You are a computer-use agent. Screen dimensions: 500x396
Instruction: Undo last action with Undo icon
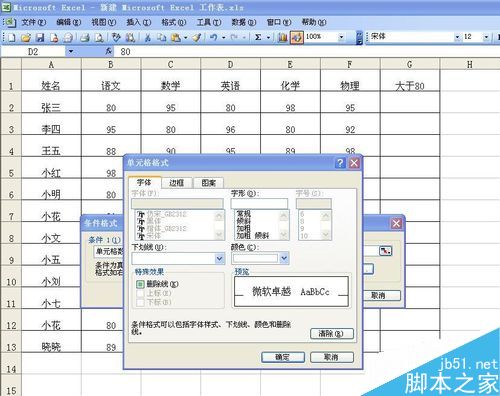click(214, 38)
